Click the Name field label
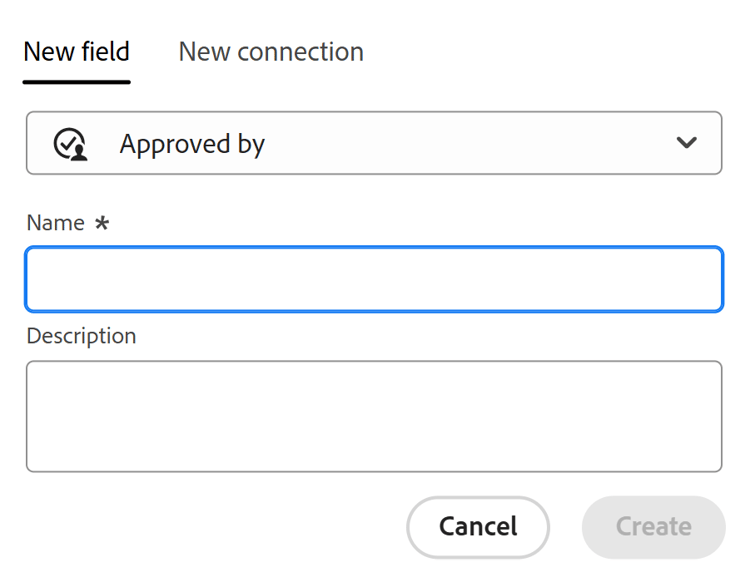Image resolution: width=750 pixels, height=577 pixels. (x=55, y=223)
